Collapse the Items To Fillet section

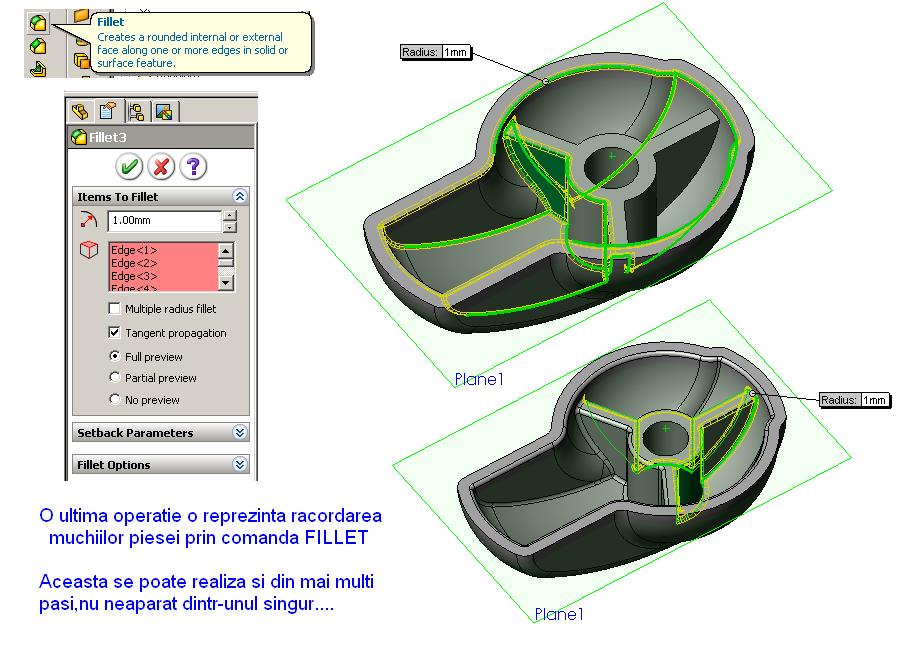240,196
